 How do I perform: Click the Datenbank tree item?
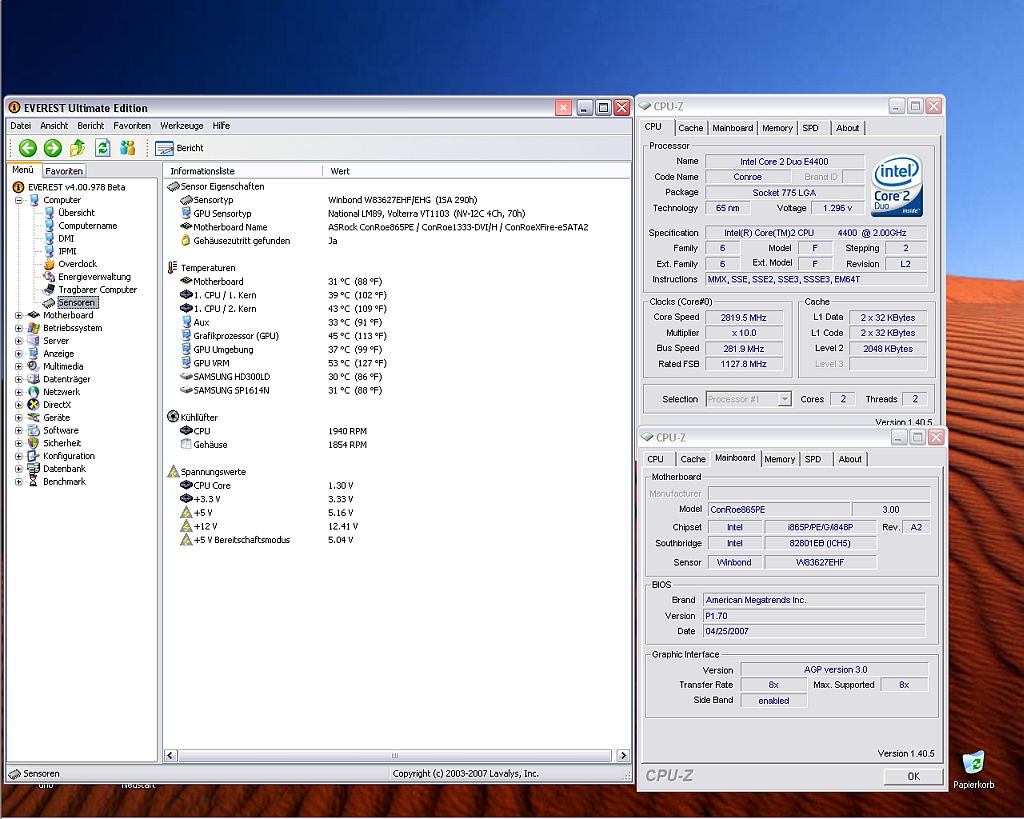pos(64,469)
